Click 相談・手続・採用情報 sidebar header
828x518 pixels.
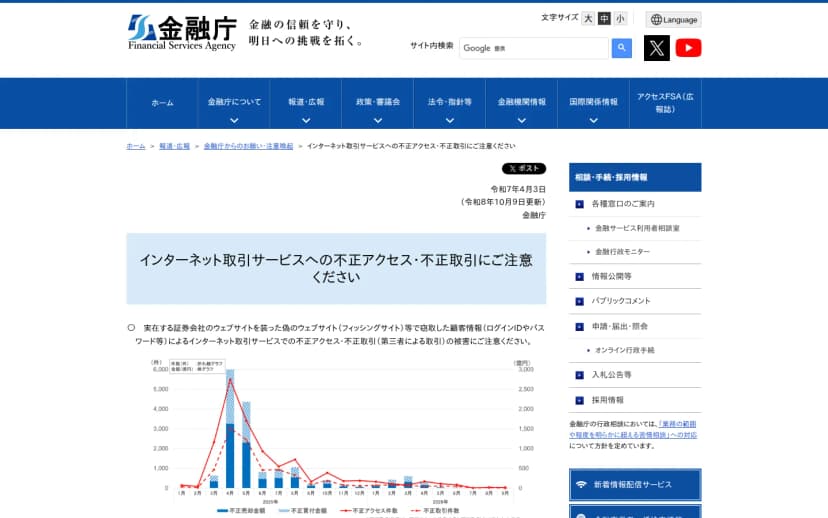(x=635, y=177)
